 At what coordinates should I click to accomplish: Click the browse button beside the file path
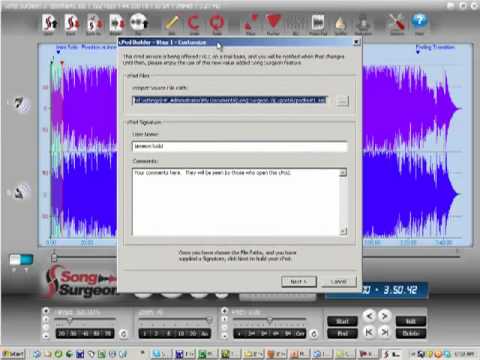pos(342,100)
